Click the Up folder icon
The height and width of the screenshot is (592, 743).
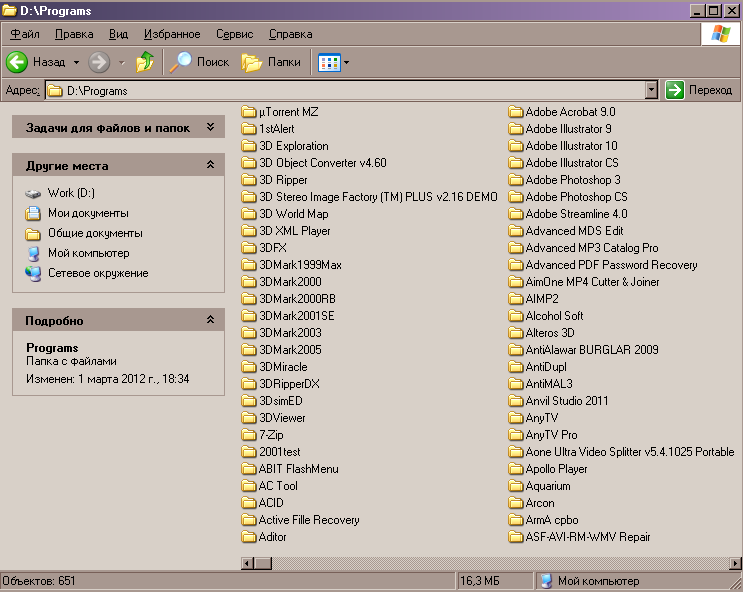[146, 62]
